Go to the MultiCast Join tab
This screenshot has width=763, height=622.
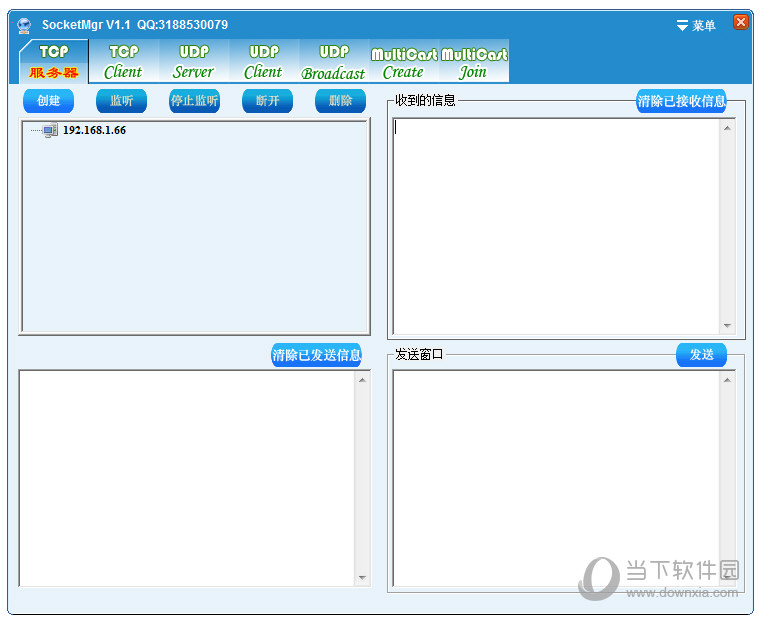(474, 61)
